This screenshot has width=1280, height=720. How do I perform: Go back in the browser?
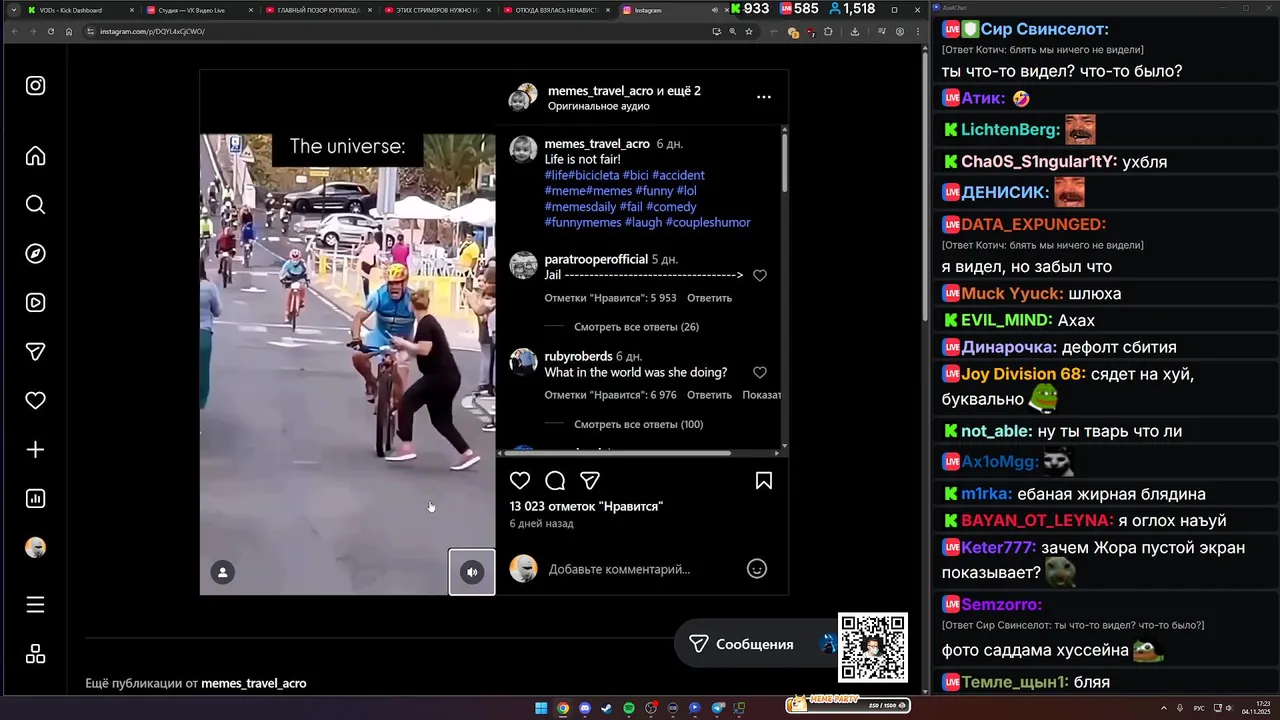(14, 31)
